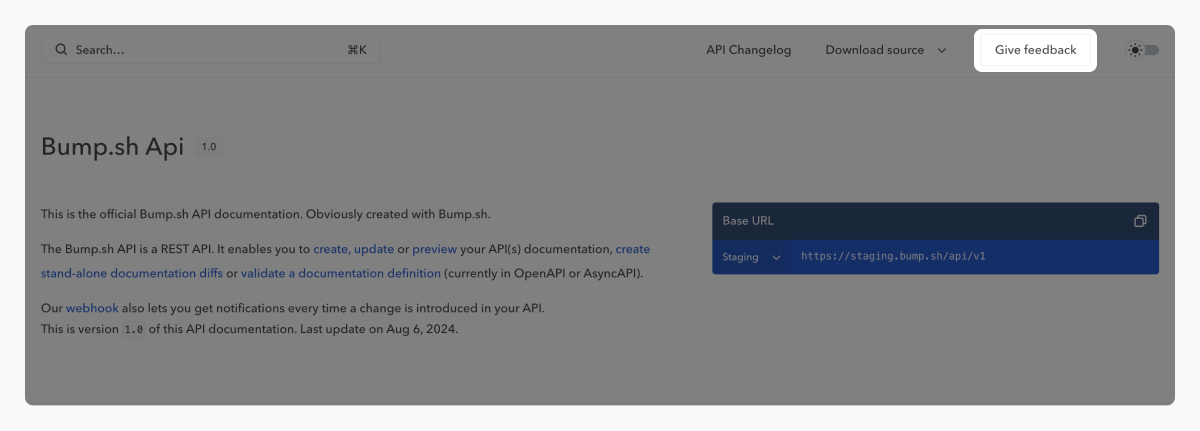Screen dimensions: 1200x431
Task: Open the Staging server selector
Action: coord(751,257)
